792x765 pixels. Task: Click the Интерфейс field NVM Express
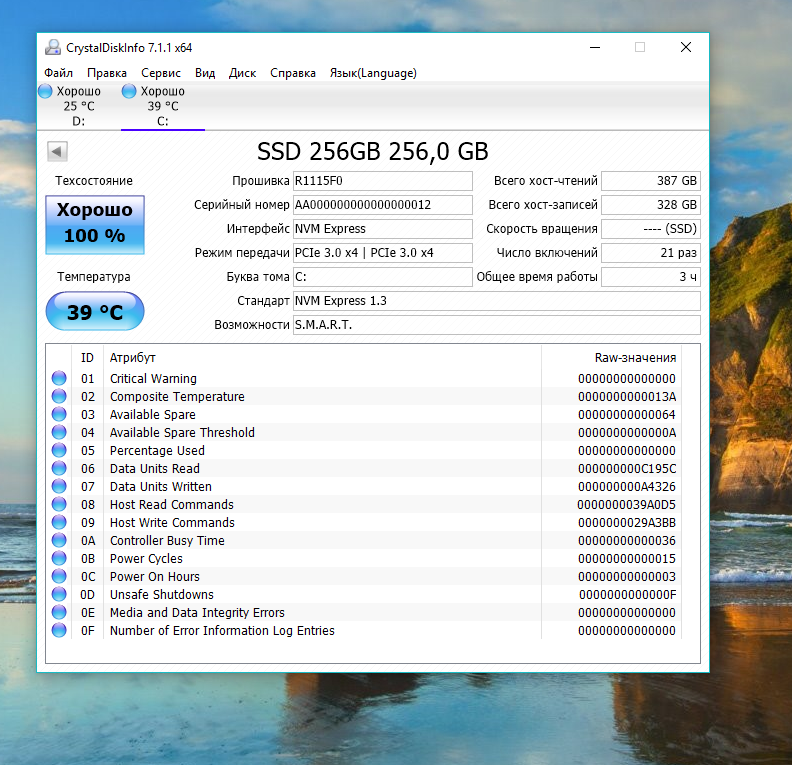click(382, 229)
